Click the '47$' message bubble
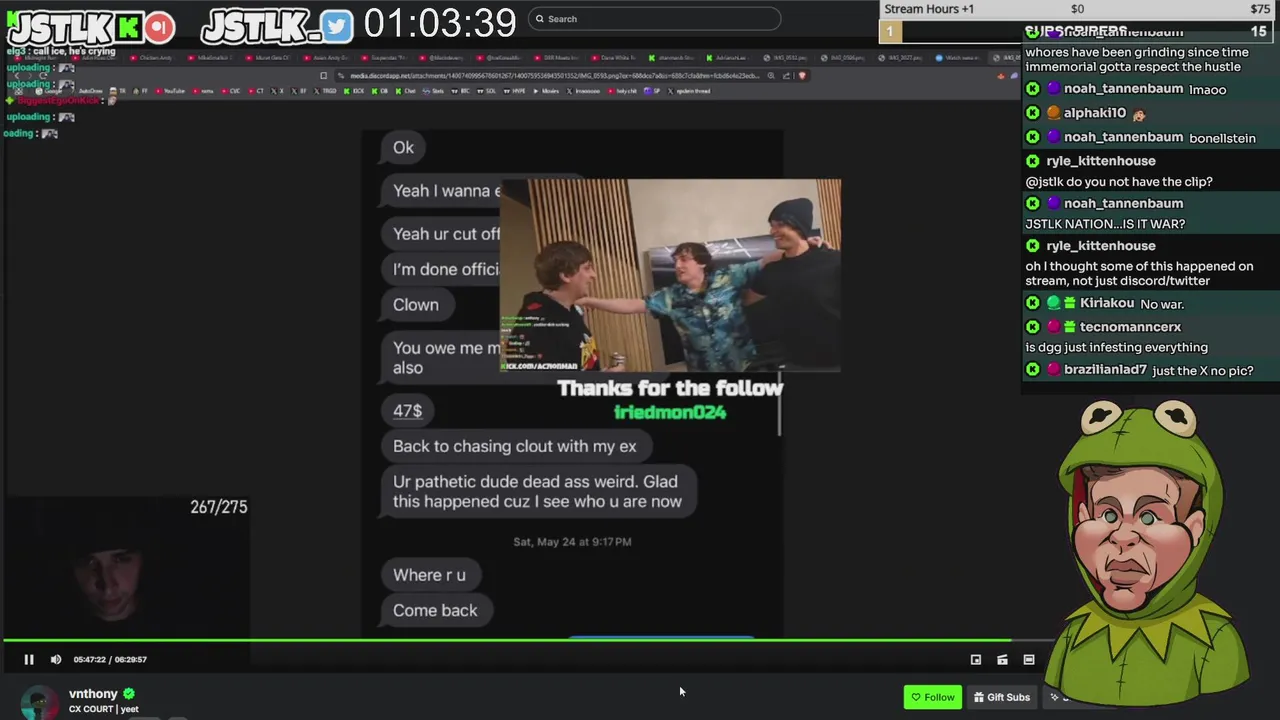Screen dimensions: 1280x720 coord(407,411)
